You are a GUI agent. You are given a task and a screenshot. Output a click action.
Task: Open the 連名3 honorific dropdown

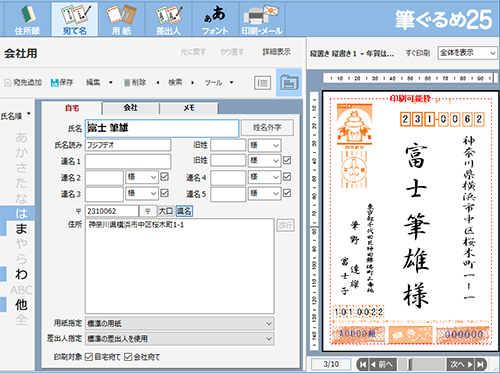pyautogui.click(x=142, y=193)
